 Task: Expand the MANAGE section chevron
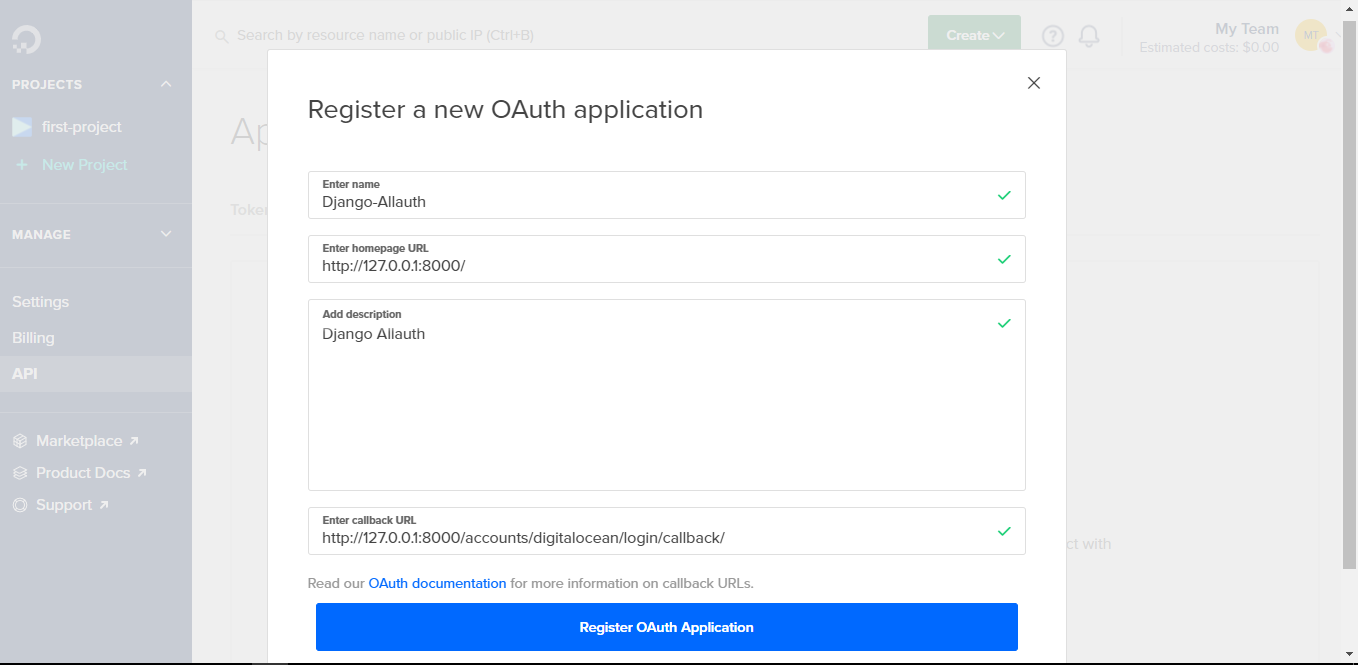166,234
